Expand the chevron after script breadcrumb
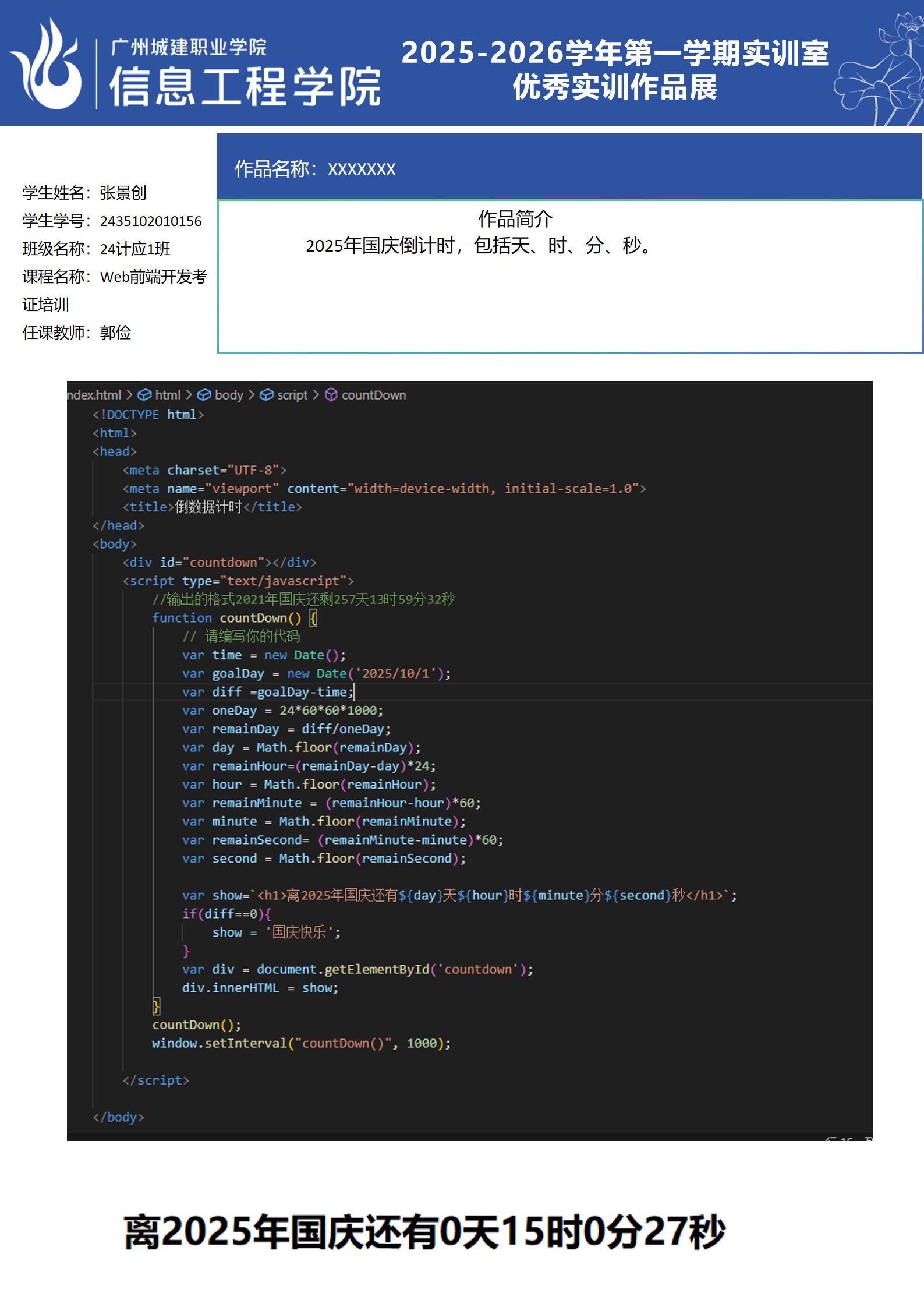The height and width of the screenshot is (1307, 924). [316, 395]
